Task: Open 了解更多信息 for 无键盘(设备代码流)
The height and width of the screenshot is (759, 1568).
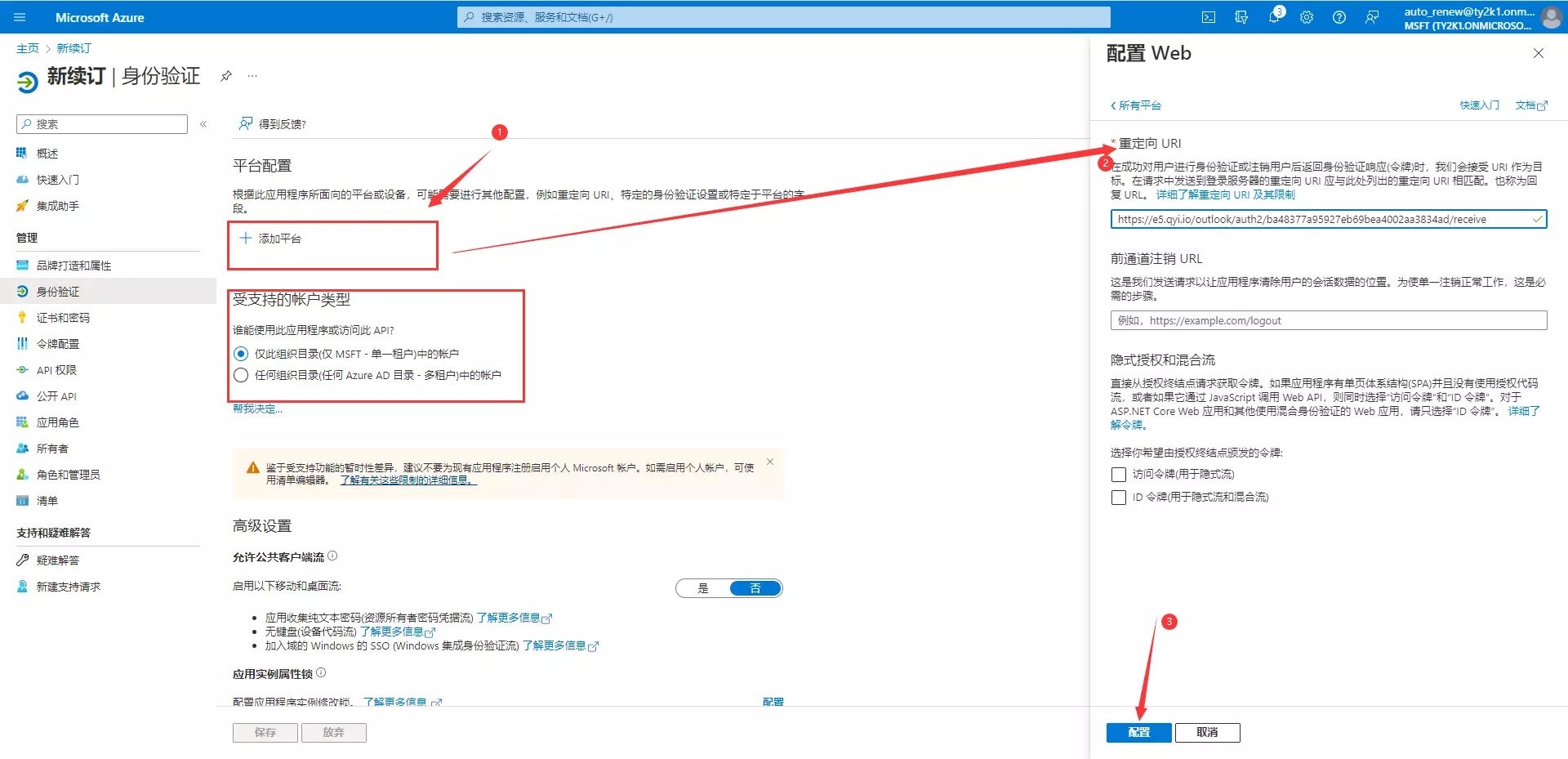Action: click(x=397, y=632)
